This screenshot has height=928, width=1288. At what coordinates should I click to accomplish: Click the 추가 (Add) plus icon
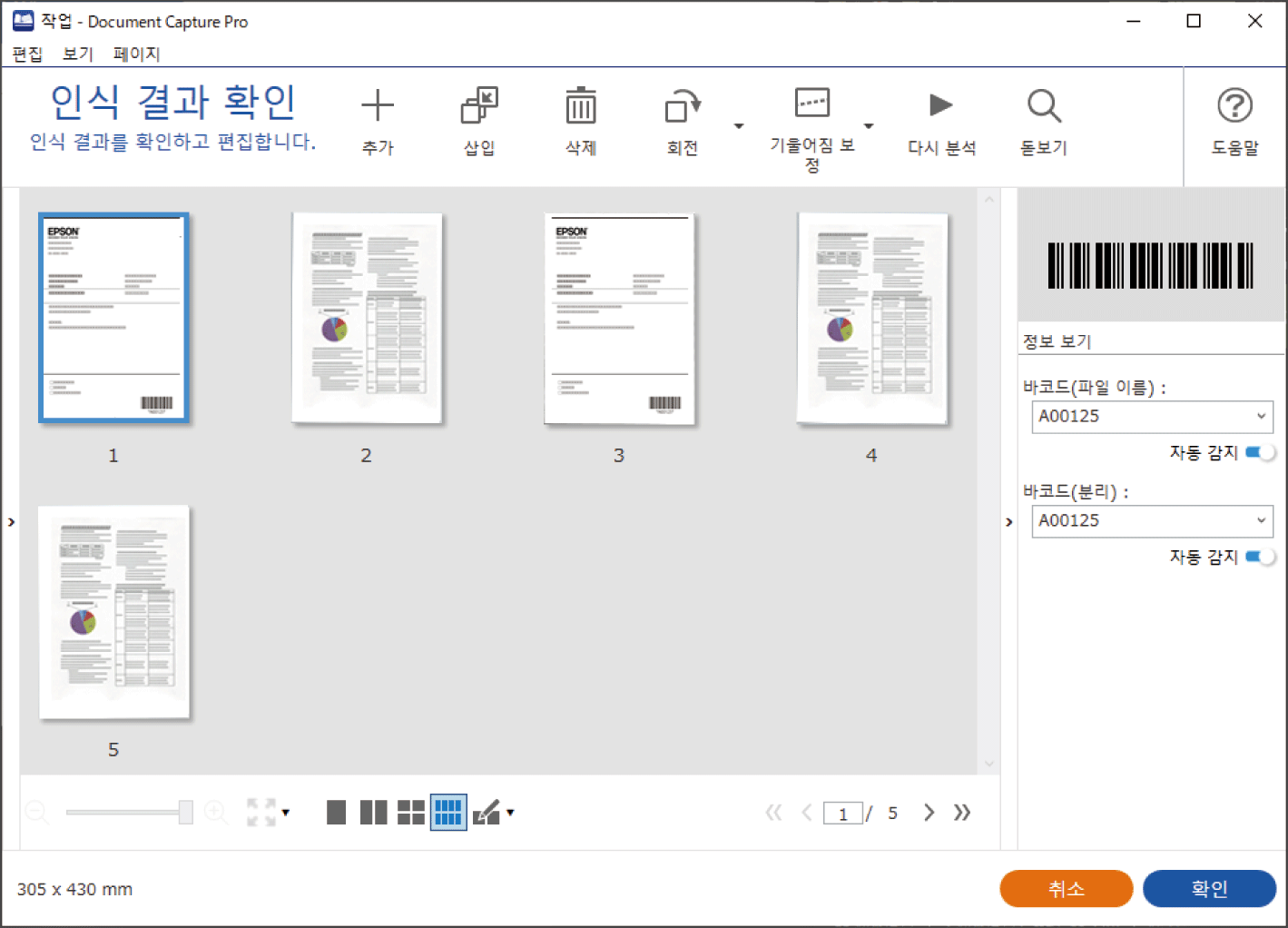tap(378, 107)
